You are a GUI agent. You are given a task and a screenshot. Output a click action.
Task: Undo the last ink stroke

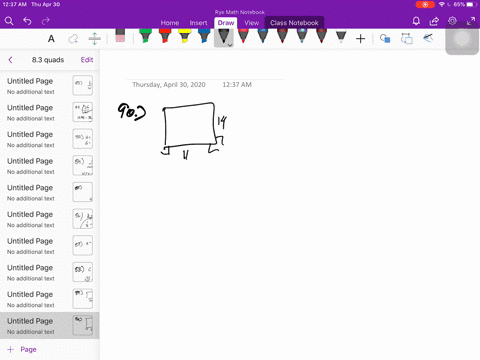(x=27, y=21)
